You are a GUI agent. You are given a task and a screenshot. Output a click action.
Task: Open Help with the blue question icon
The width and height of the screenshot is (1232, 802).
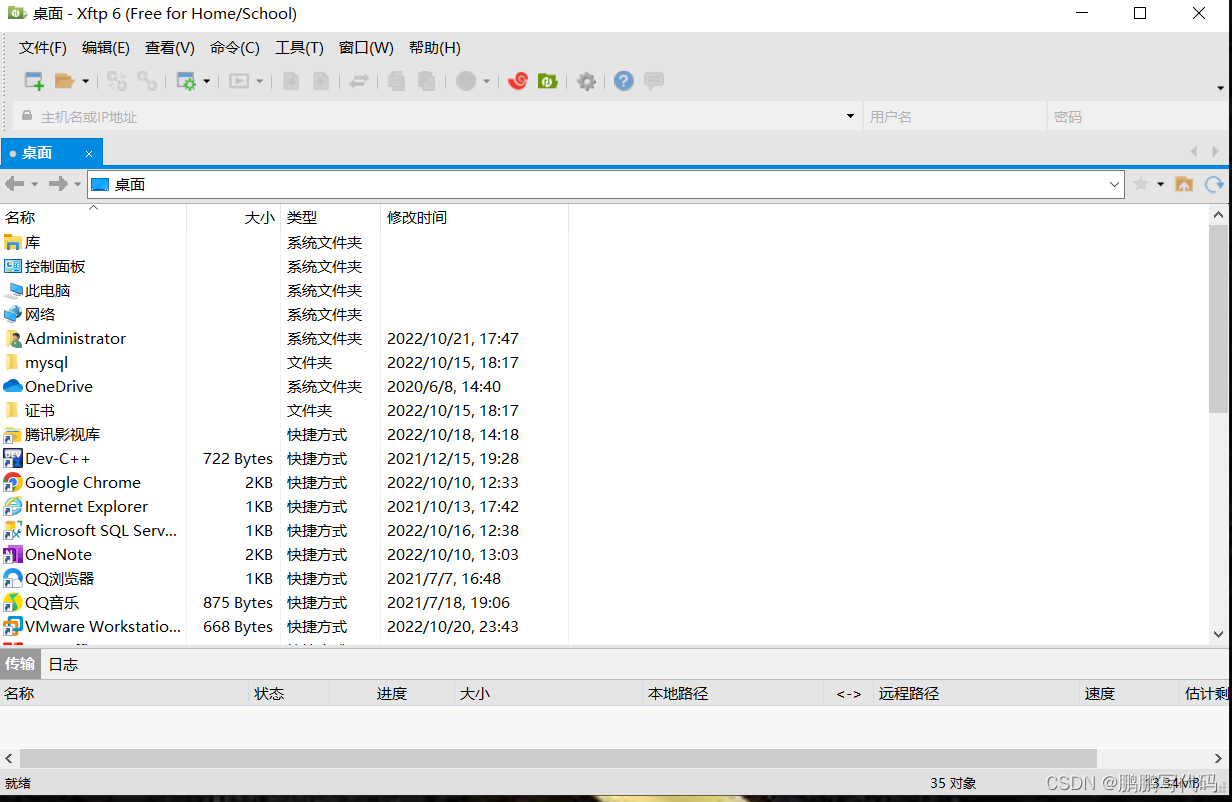624,81
